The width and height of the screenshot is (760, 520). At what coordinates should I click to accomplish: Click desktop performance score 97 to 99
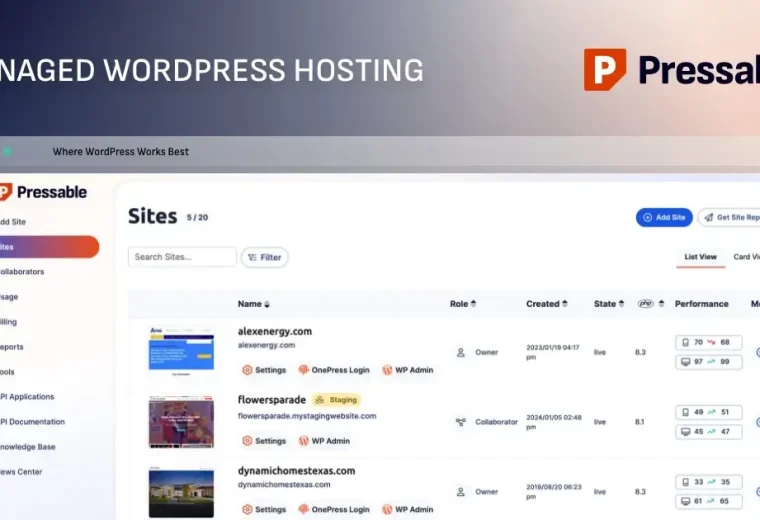709,362
